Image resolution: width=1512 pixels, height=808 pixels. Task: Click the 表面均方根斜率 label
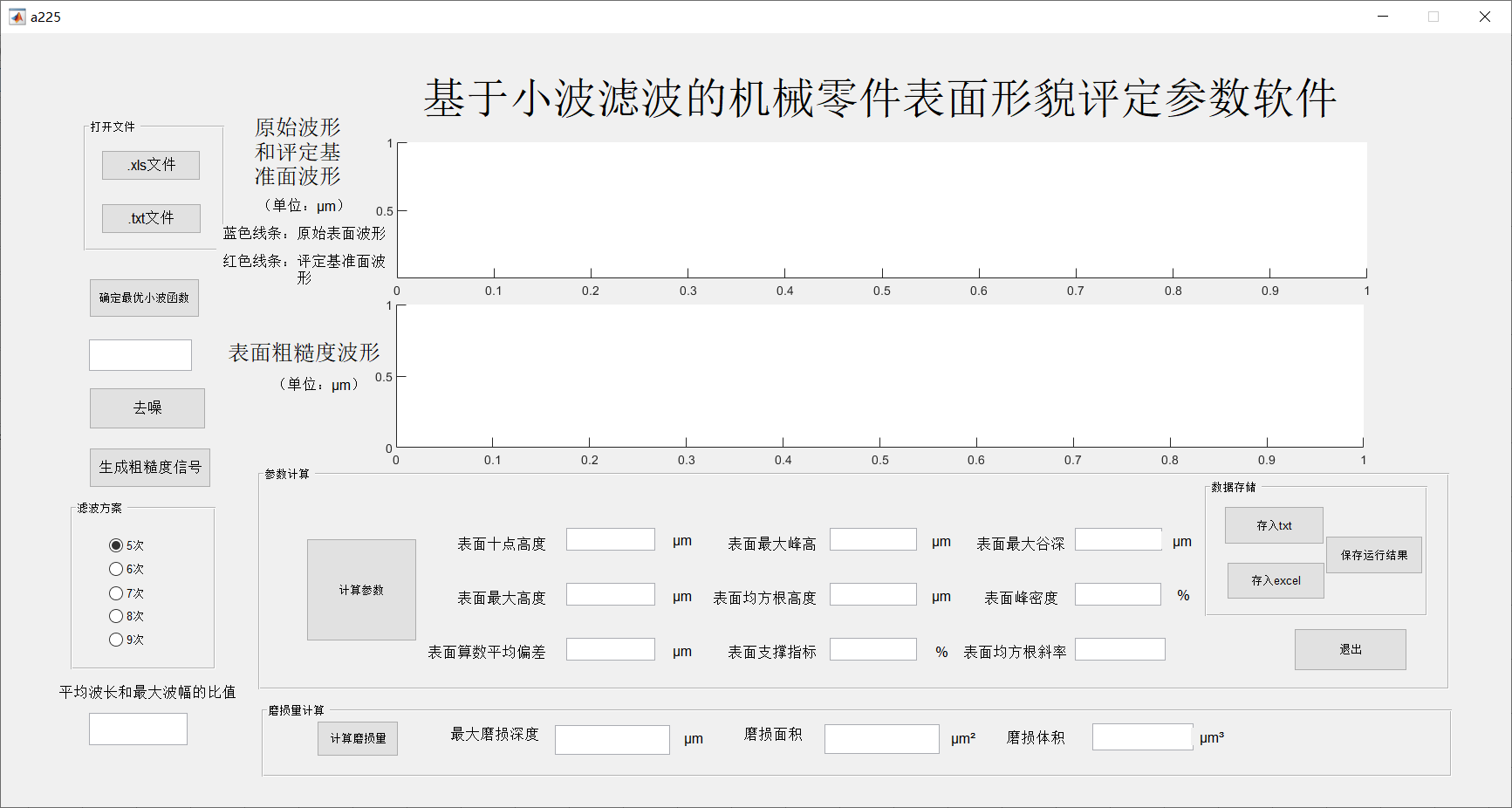click(1015, 652)
